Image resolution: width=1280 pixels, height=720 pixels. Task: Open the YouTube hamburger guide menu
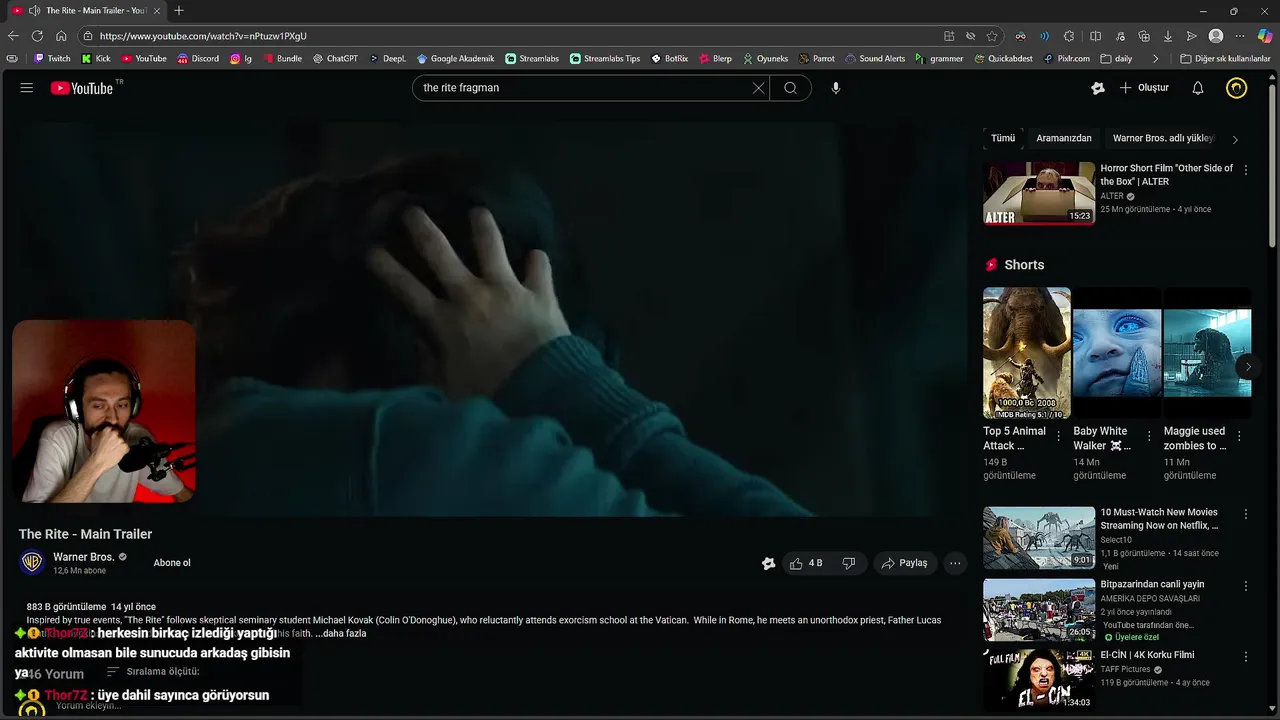(x=27, y=88)
